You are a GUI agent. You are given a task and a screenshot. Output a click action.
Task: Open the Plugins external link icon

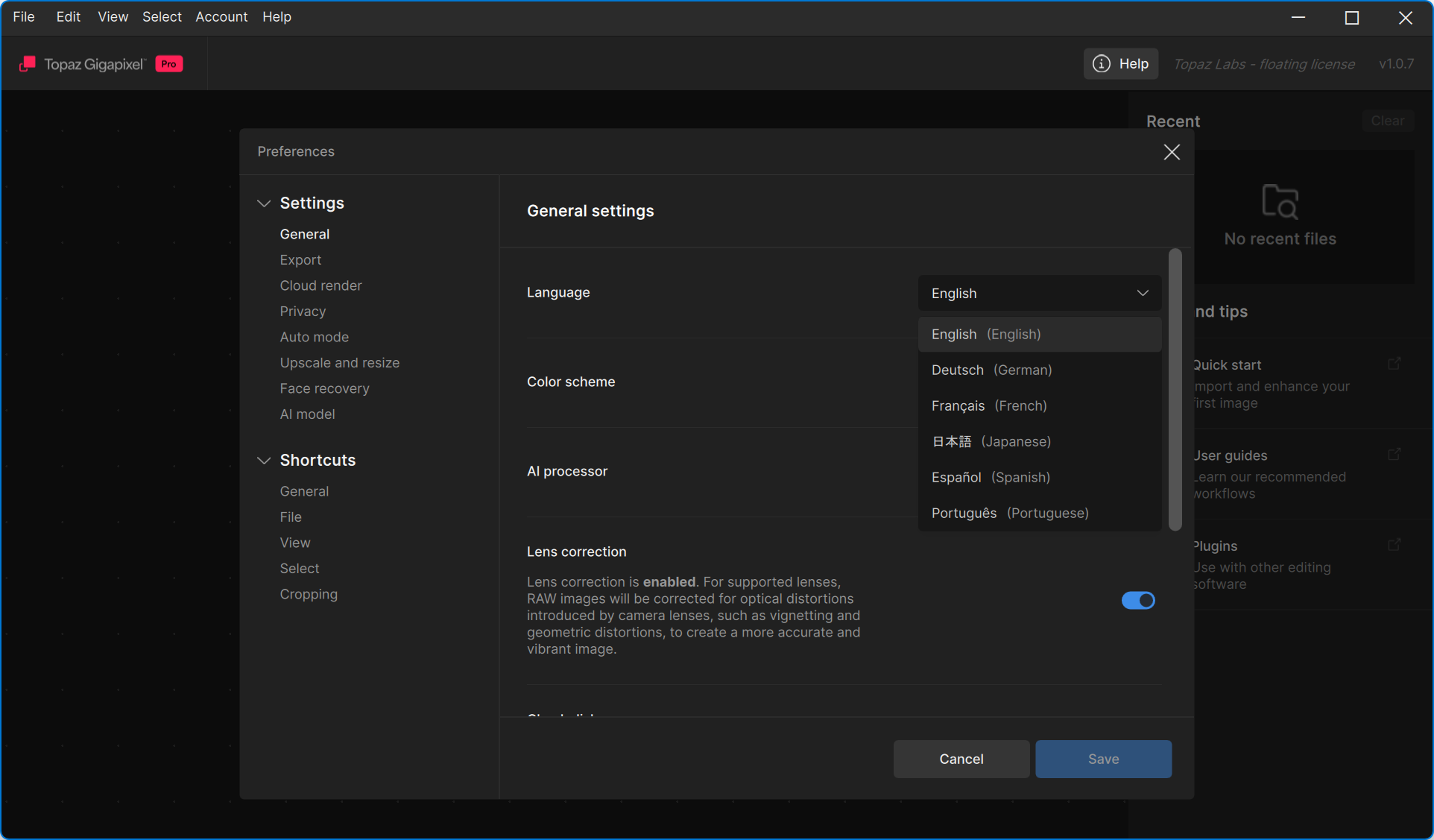pos(1394,546)
